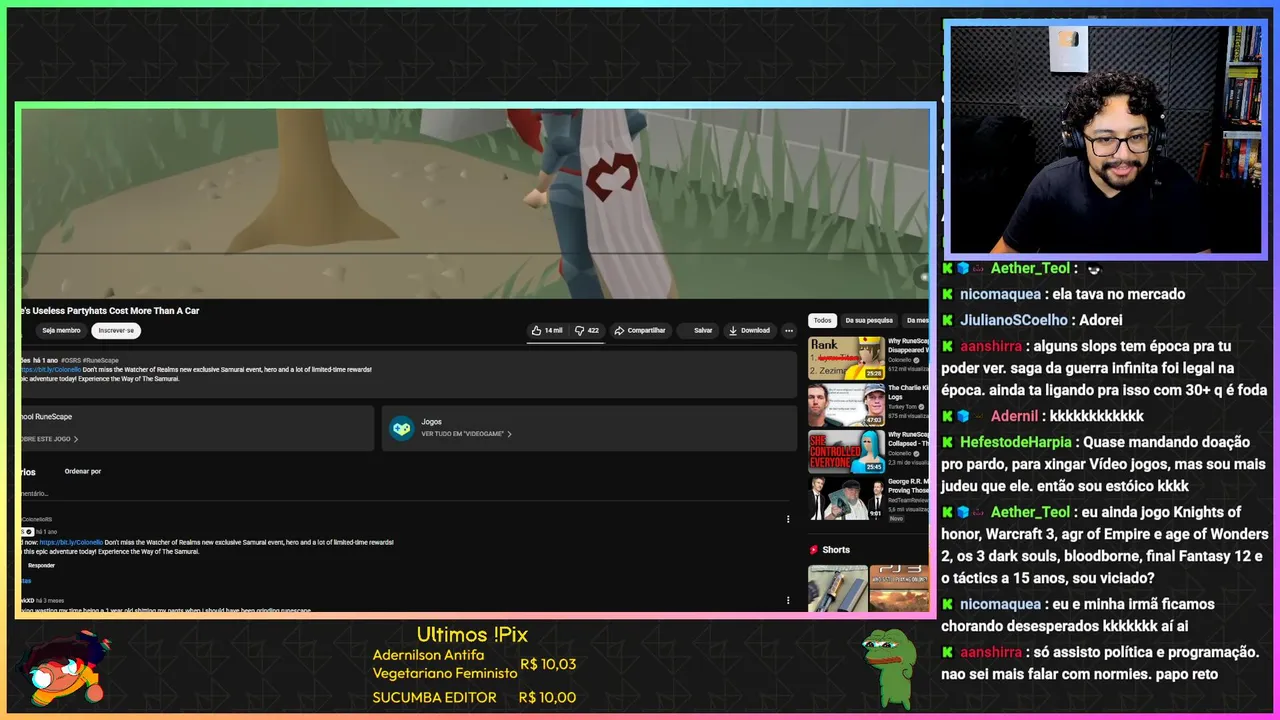Viewport: 1280px width, 720px height.
Task: Click the green badge beside nicomaquea 'ela tava'
Action: (x=947, y=294)
